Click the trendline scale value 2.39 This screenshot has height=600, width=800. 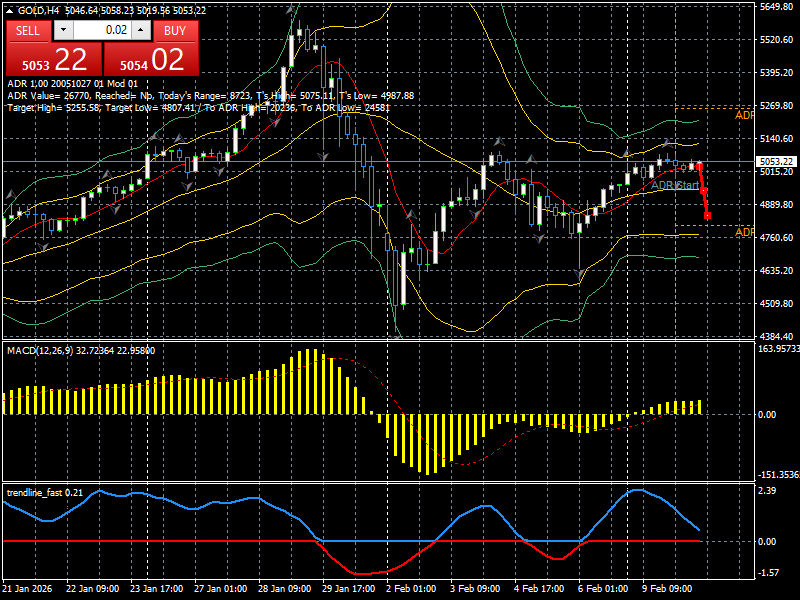coord(767,490)
